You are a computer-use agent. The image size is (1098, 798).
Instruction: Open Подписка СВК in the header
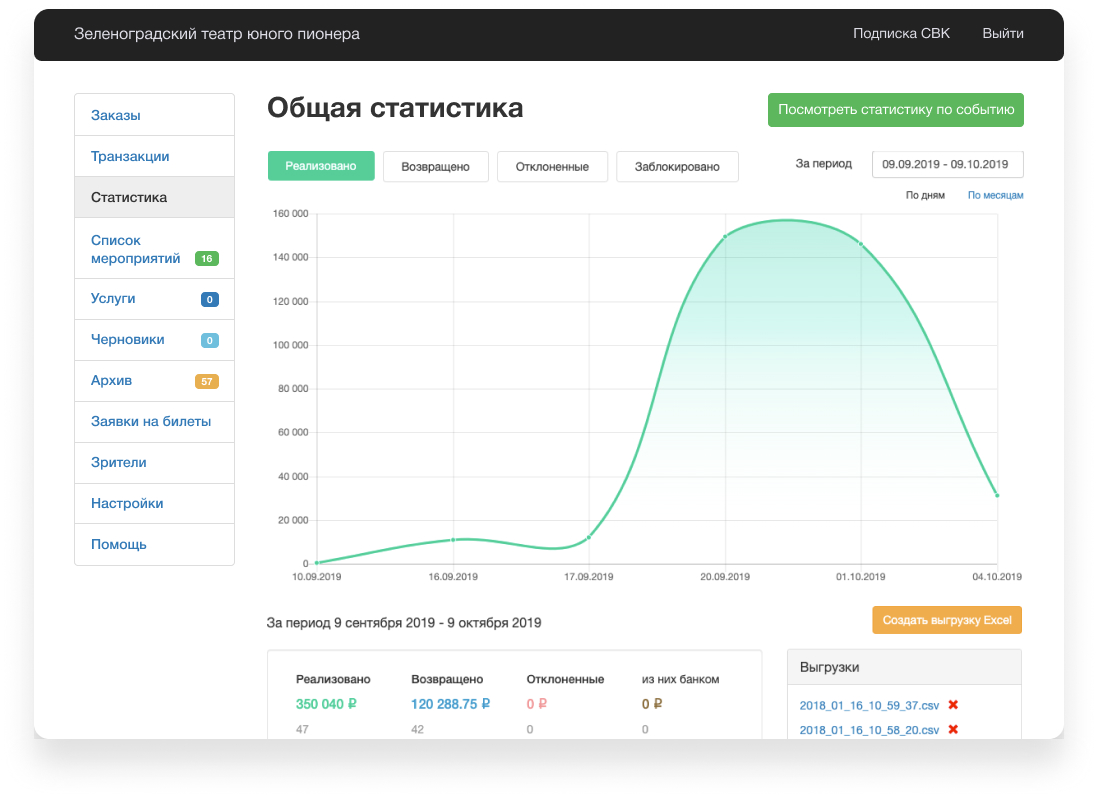pyautogui.click(x=901, y=34)
